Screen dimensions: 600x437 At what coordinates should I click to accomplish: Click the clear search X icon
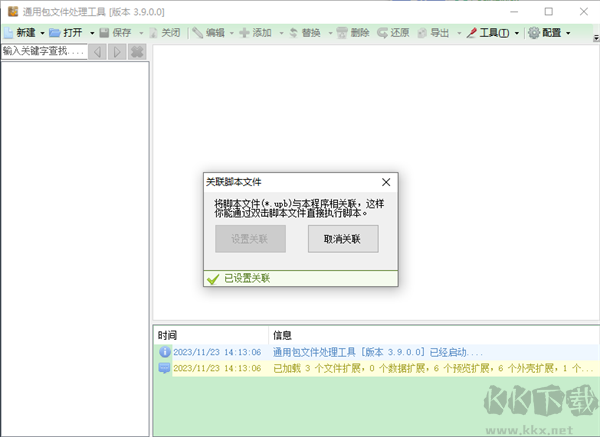click(137, 52)
